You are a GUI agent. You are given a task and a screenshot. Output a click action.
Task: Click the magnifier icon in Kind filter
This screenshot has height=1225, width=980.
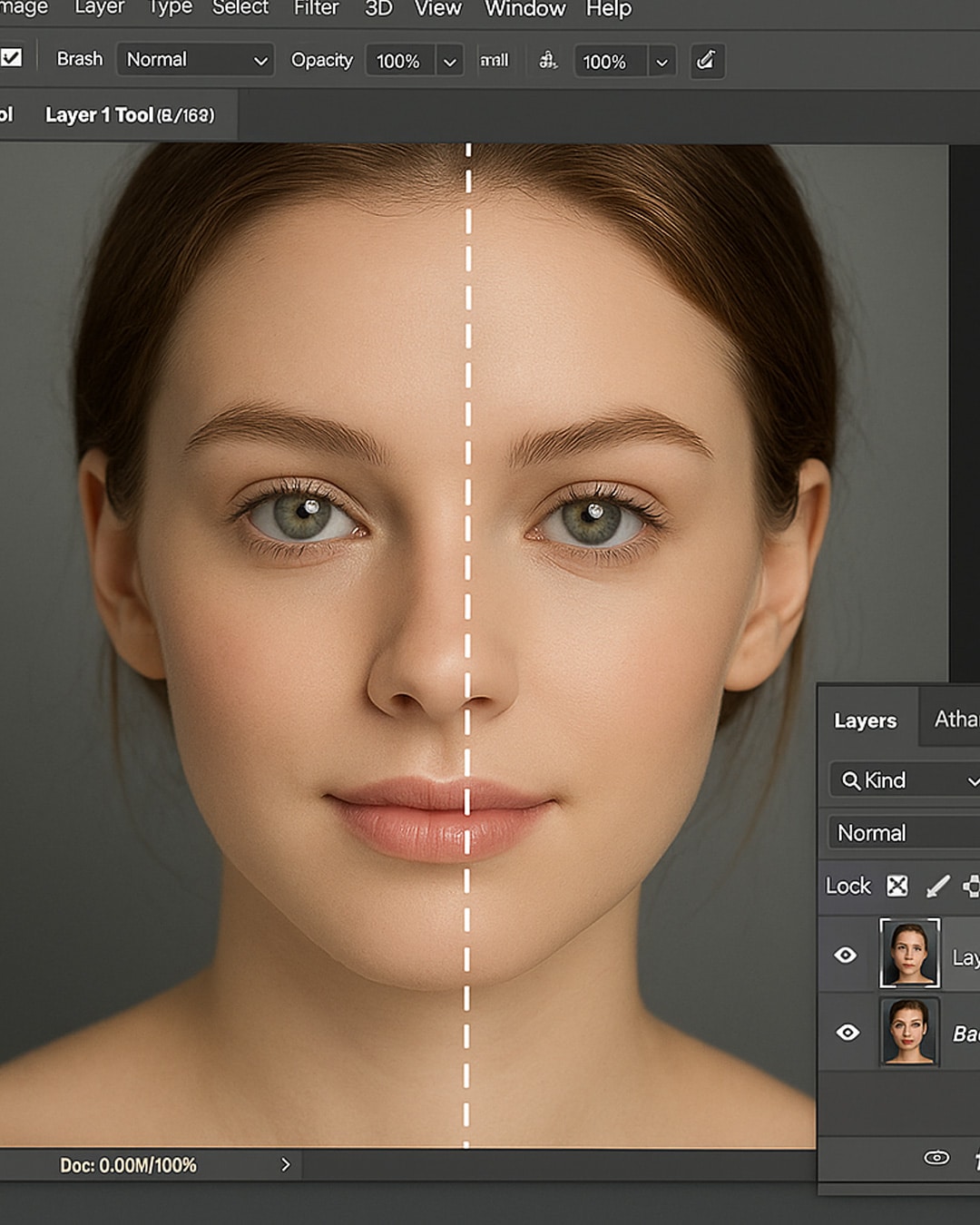850,780
